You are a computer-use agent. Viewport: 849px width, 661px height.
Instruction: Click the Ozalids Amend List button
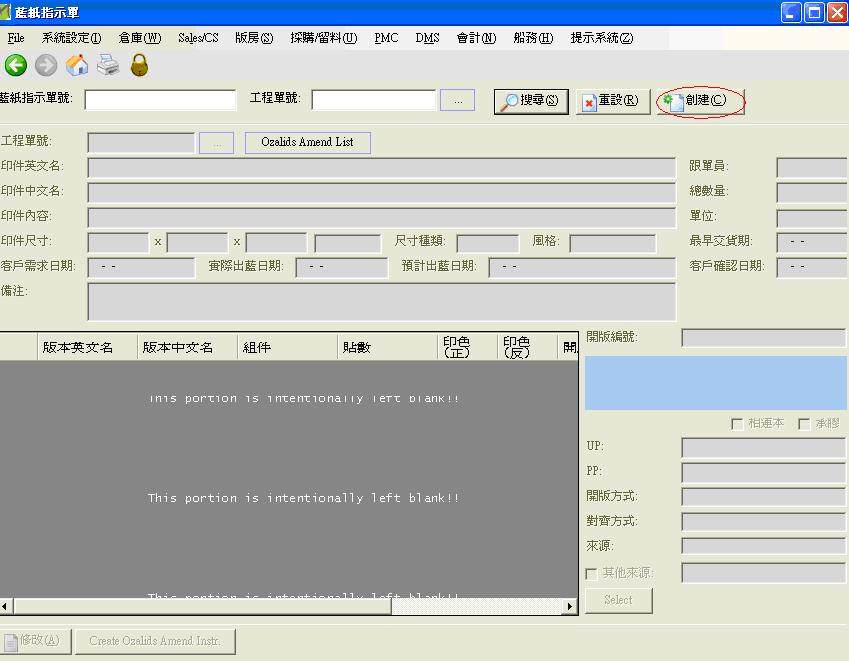(x=307, y=142)
